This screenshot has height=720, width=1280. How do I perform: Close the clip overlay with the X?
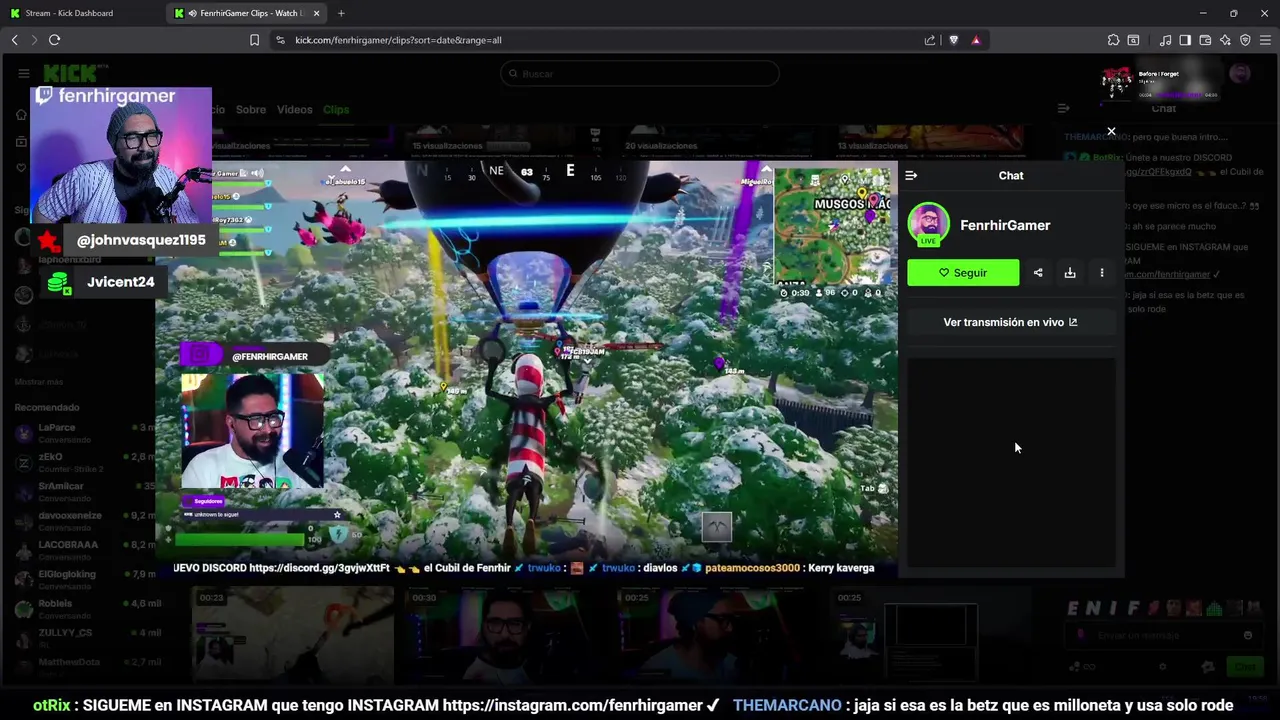1111,131
